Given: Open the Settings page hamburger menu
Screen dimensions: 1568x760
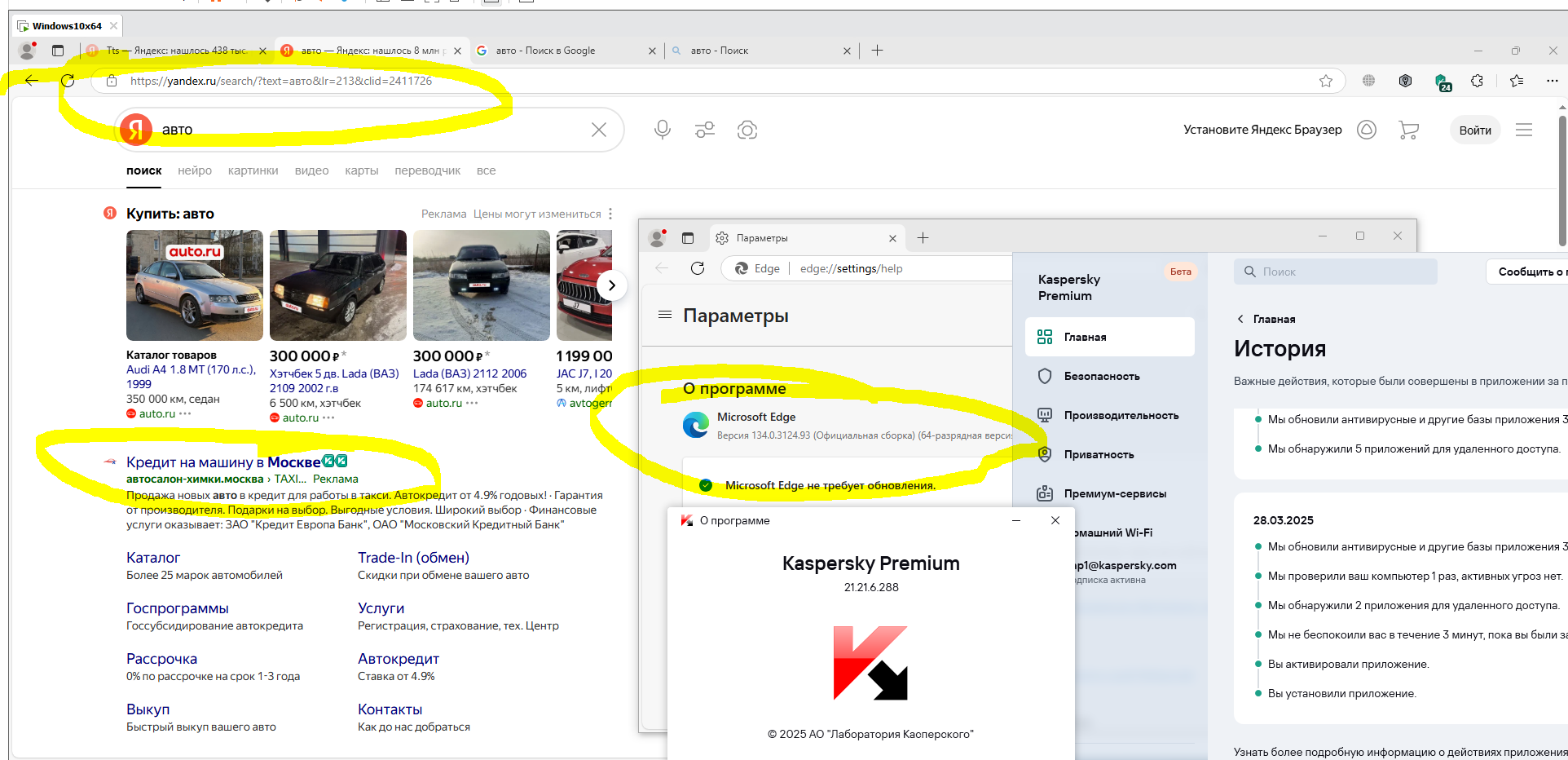Looking at the screenshot, I should pyautogui.click(x=665, y=315).
